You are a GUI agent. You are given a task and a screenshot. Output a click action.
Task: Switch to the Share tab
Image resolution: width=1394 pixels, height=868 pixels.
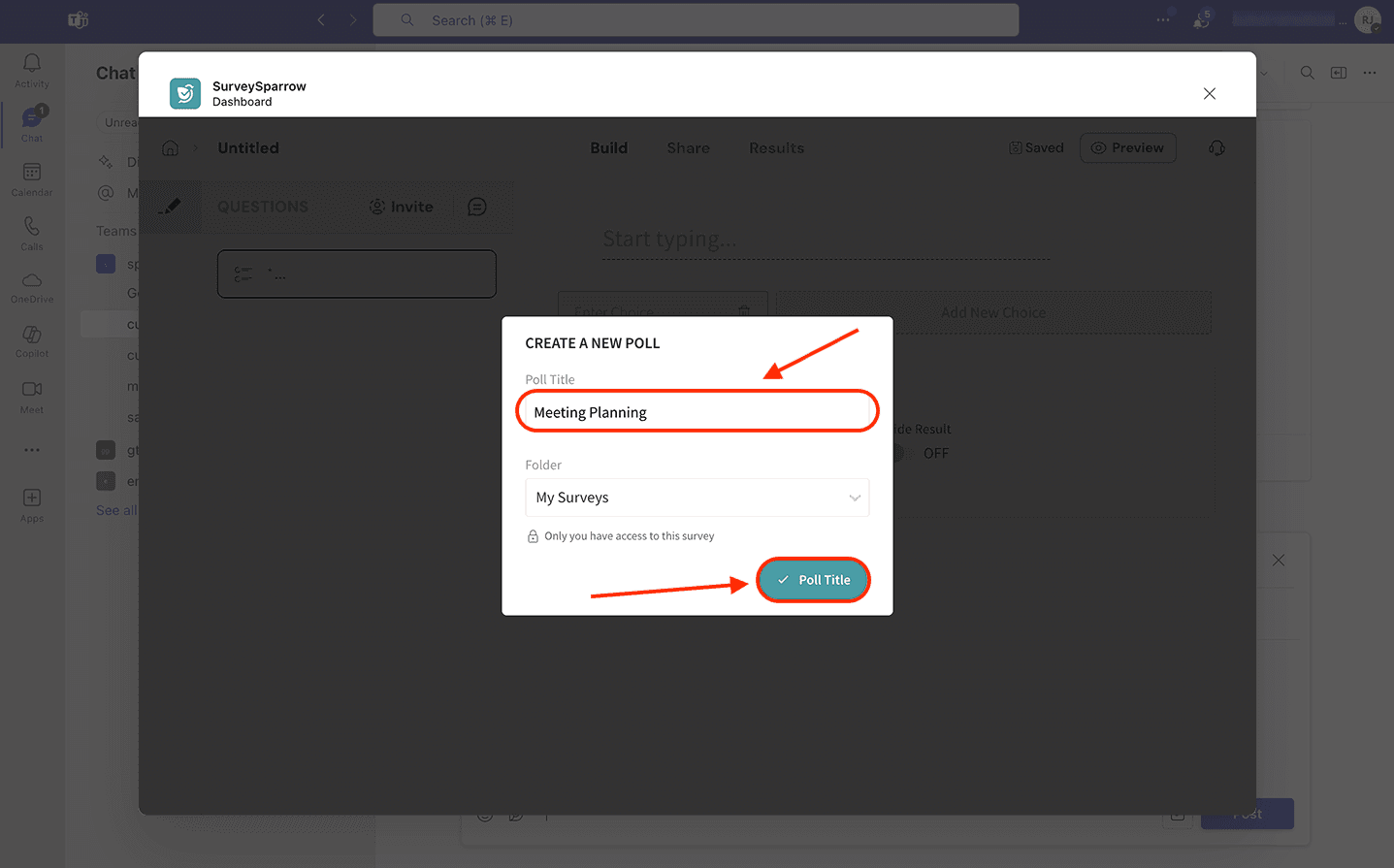(x=688, y=148)
